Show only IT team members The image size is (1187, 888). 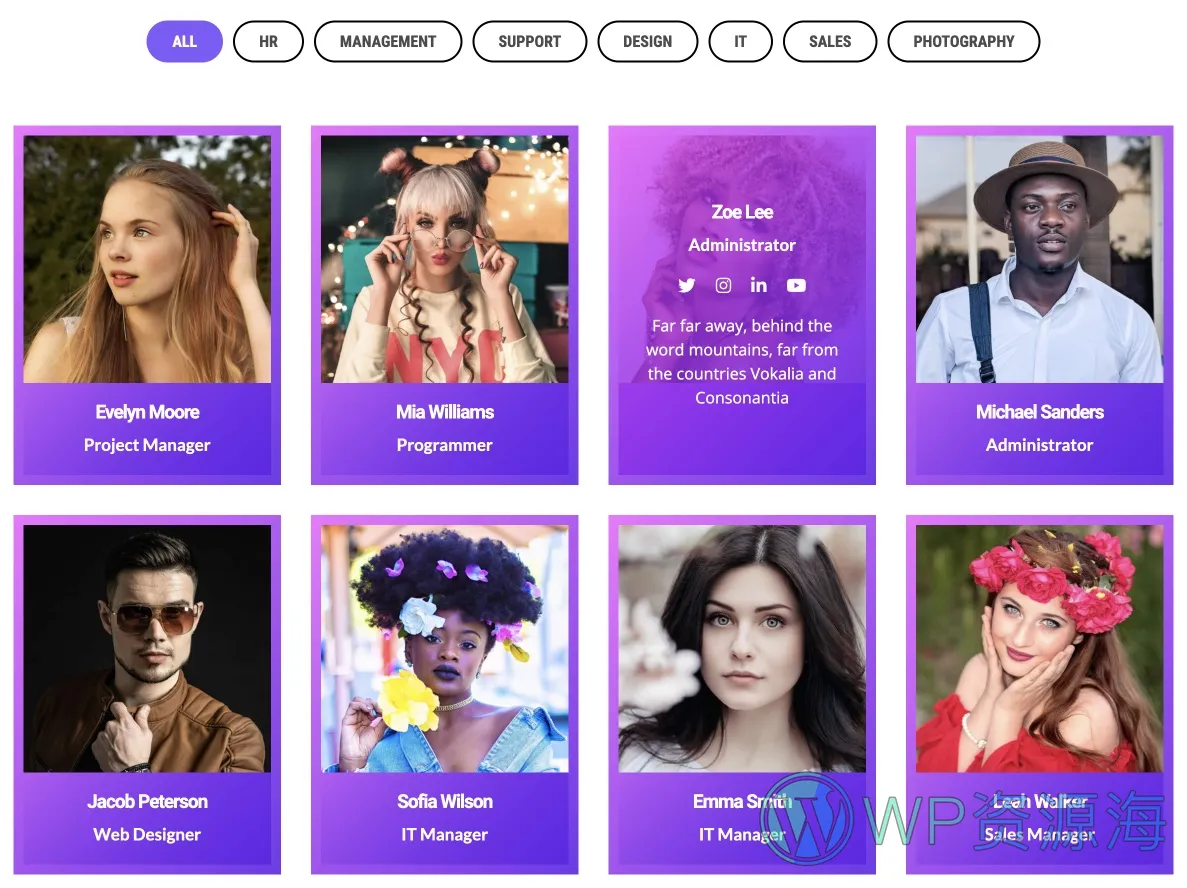click(740, 42)
